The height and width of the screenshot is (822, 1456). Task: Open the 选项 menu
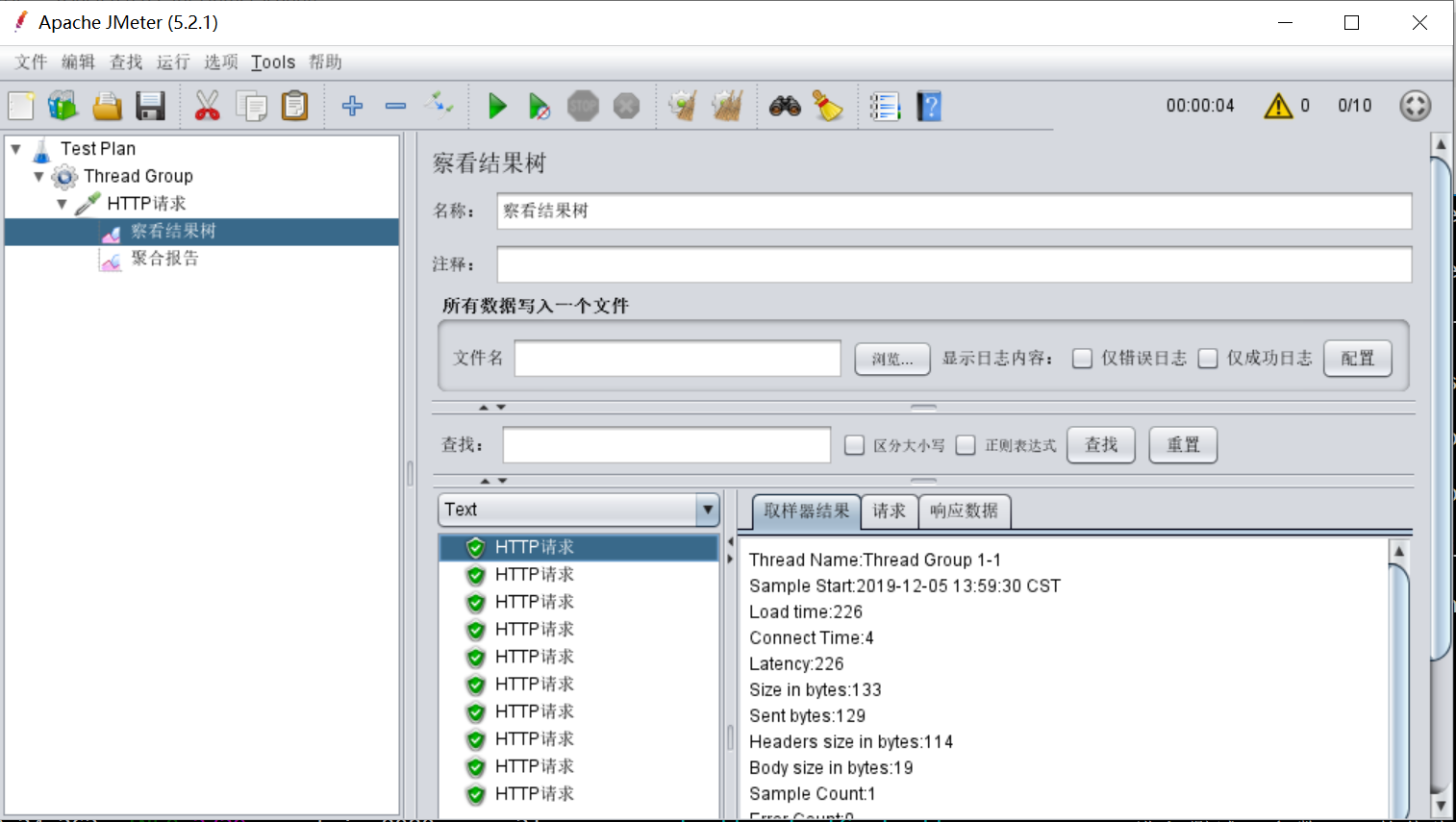click(220, 62)
